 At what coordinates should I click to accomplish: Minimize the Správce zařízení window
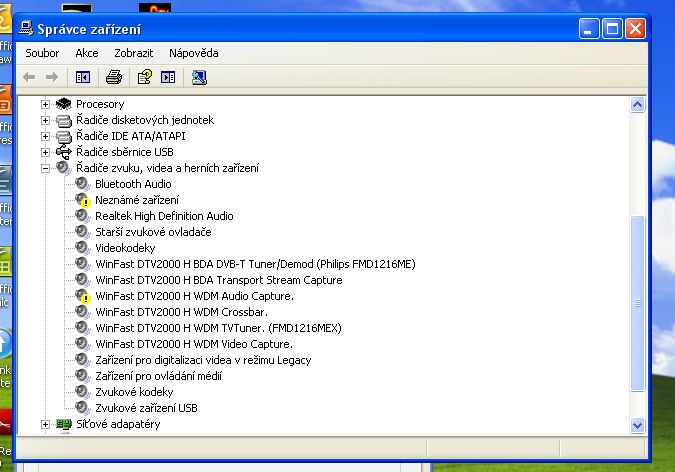coord(588,29)
